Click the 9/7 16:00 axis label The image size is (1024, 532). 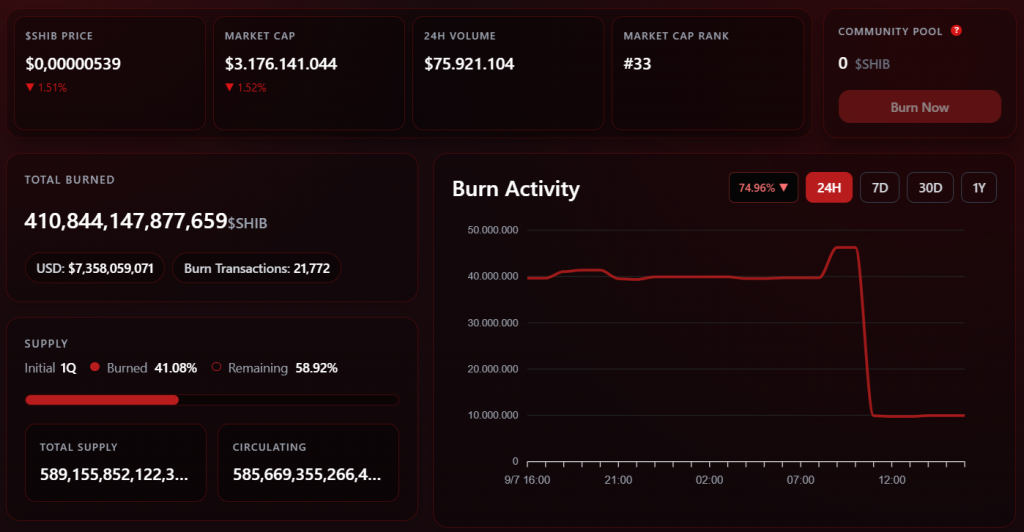pyautogui.click(x=527, y=480)
